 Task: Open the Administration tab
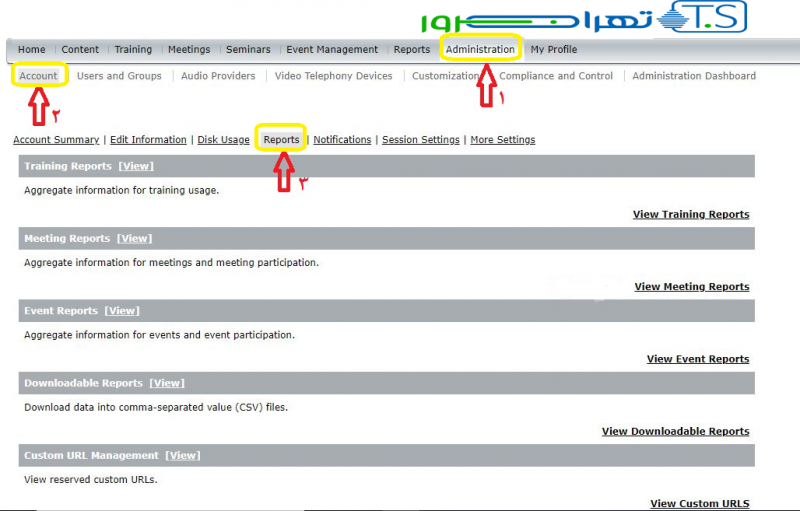(480, 49)
